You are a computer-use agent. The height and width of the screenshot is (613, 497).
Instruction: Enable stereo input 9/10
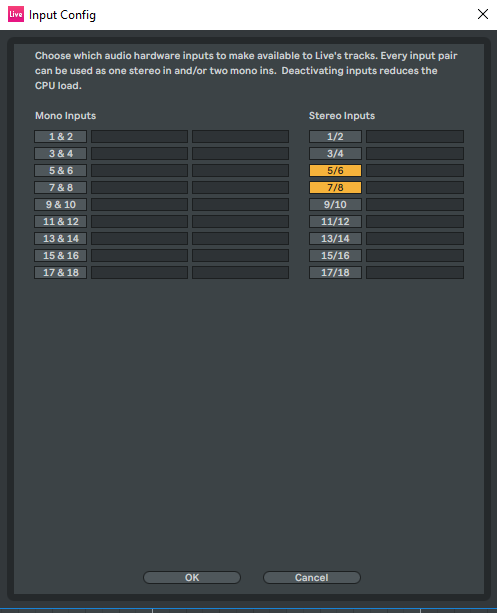click(x=335, y=204)
